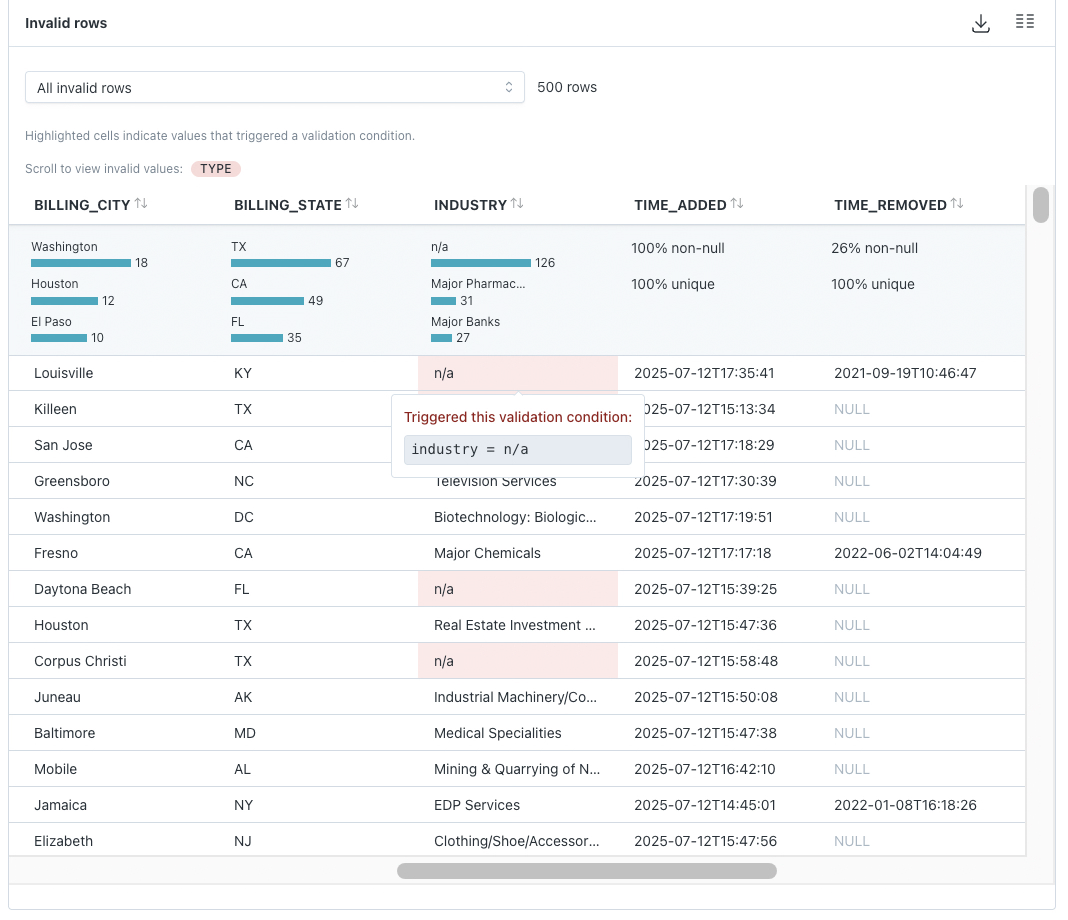Click the Mining & Quarrying of N... cell

coord(517,770)
